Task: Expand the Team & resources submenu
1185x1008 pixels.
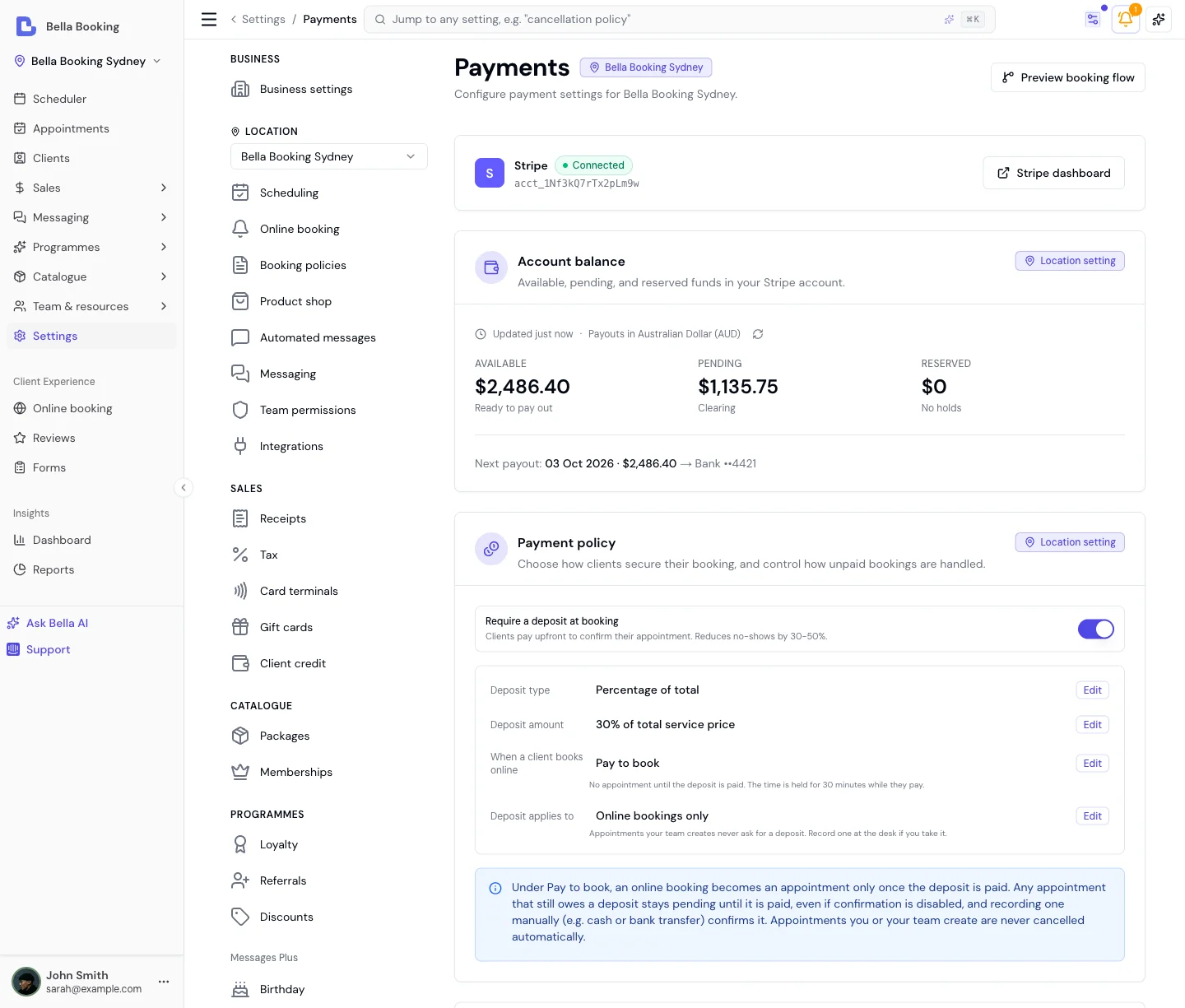Action: click(x=164, y=306)
